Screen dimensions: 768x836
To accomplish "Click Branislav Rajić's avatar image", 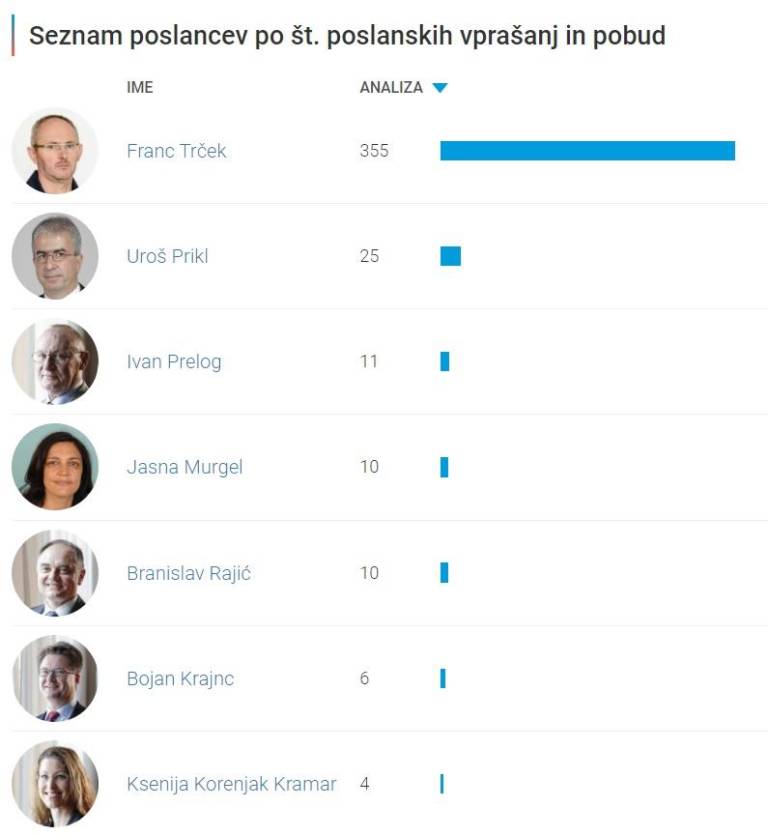I will tap(54, 573).
